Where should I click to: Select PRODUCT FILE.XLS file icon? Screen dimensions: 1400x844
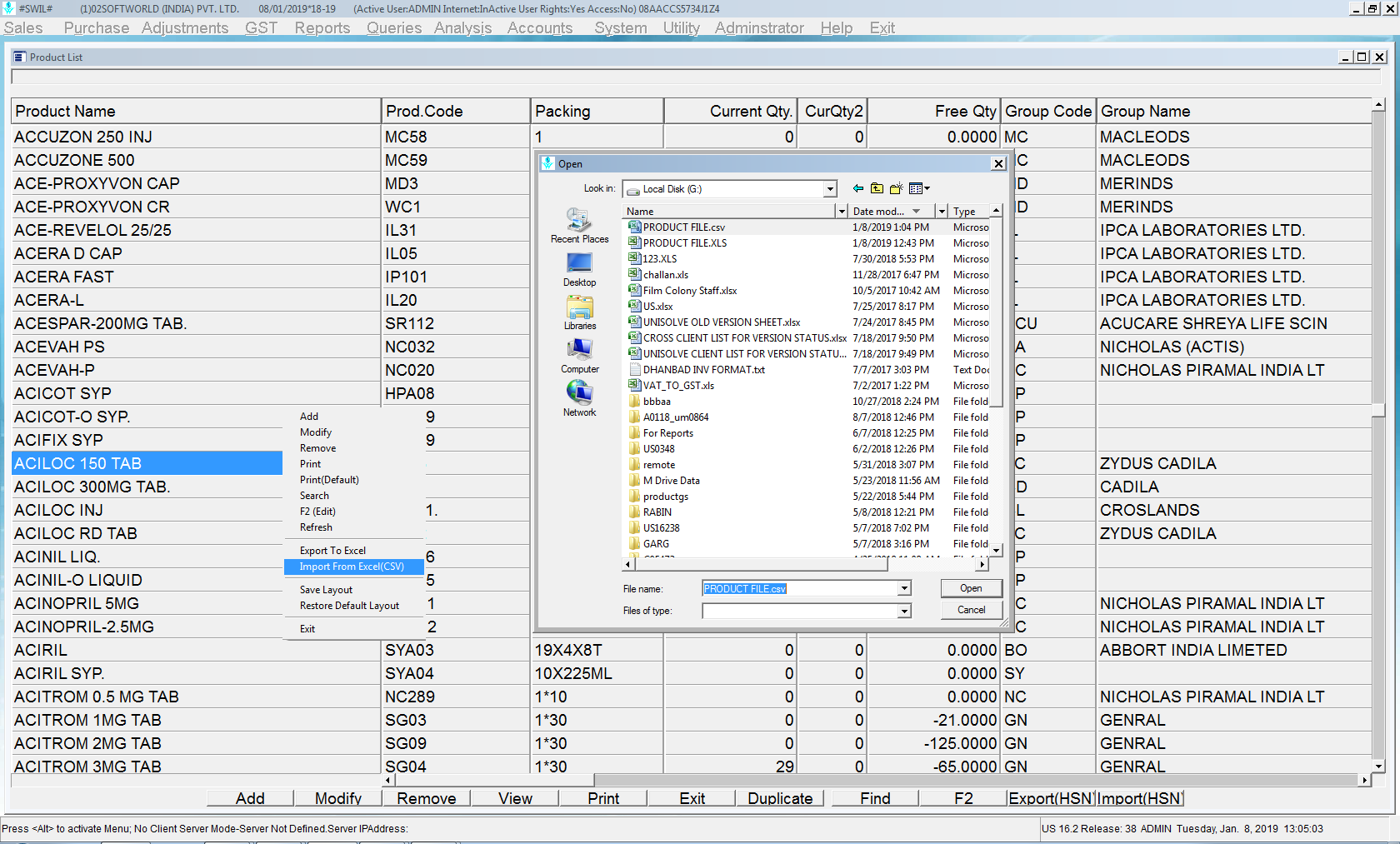(x=634, y=242)
